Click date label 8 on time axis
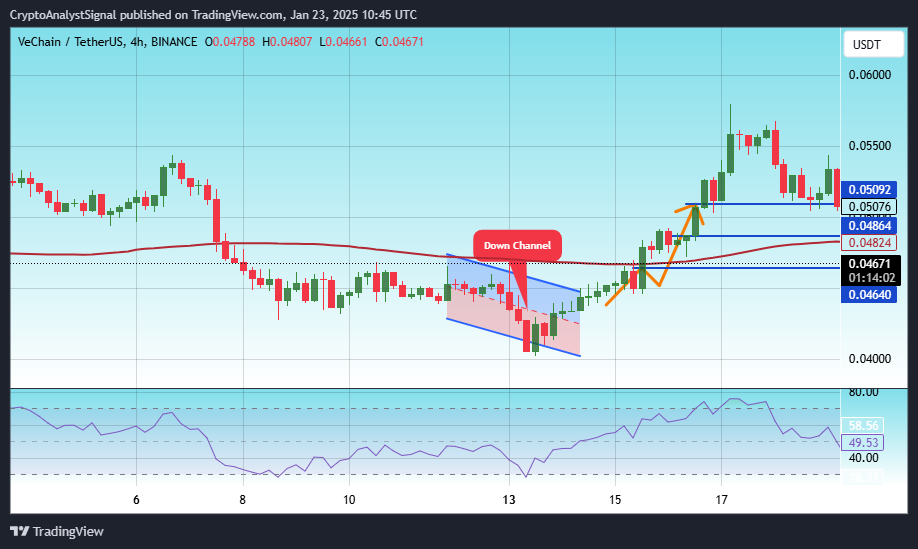The image size is (918, 549). (x=242, y=500)
